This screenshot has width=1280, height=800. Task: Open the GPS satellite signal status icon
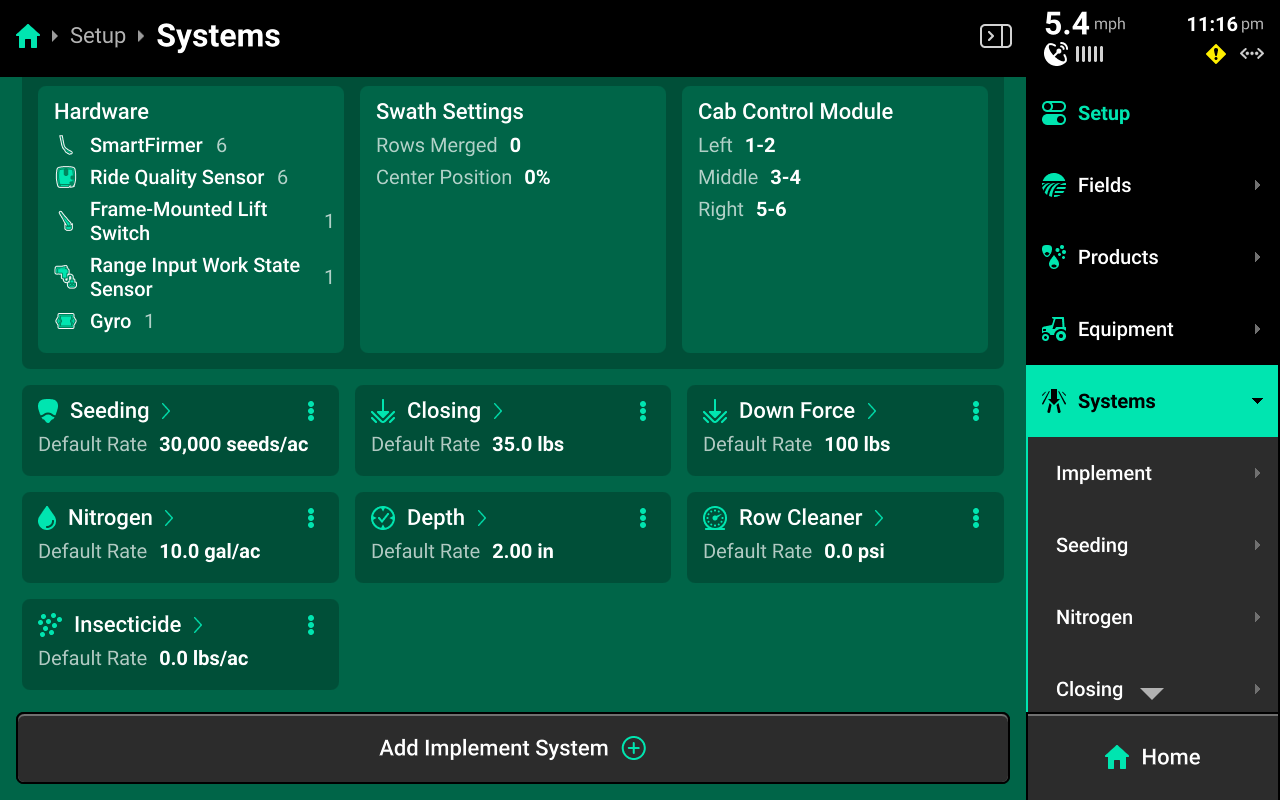tap(1055, 54)
